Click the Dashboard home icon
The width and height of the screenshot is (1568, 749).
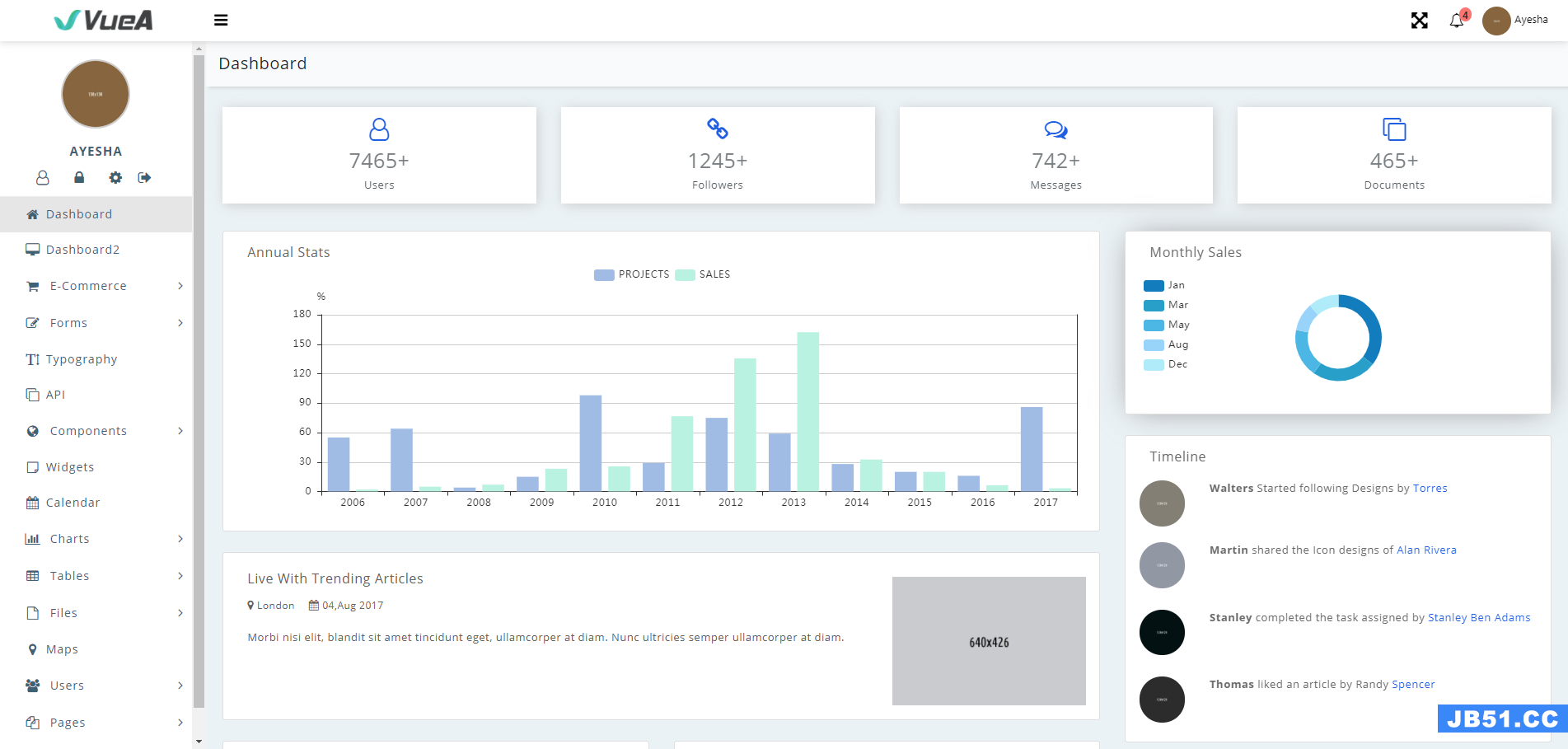pyautogui.click(x=32, y=214)
